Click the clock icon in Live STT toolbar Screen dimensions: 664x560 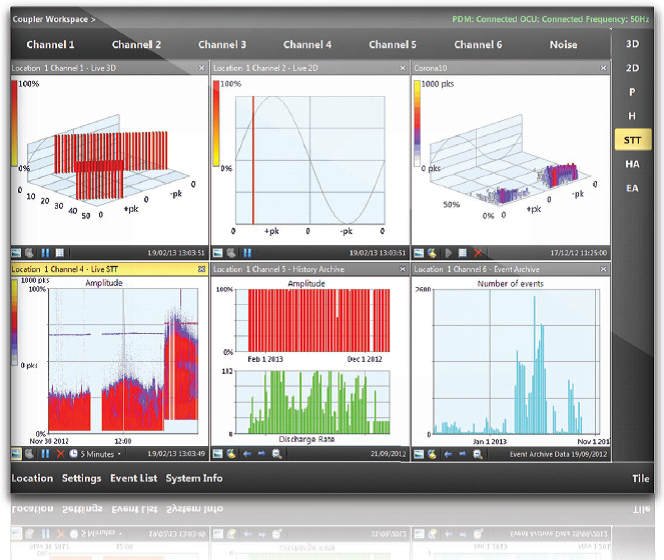tap(73, 454)
